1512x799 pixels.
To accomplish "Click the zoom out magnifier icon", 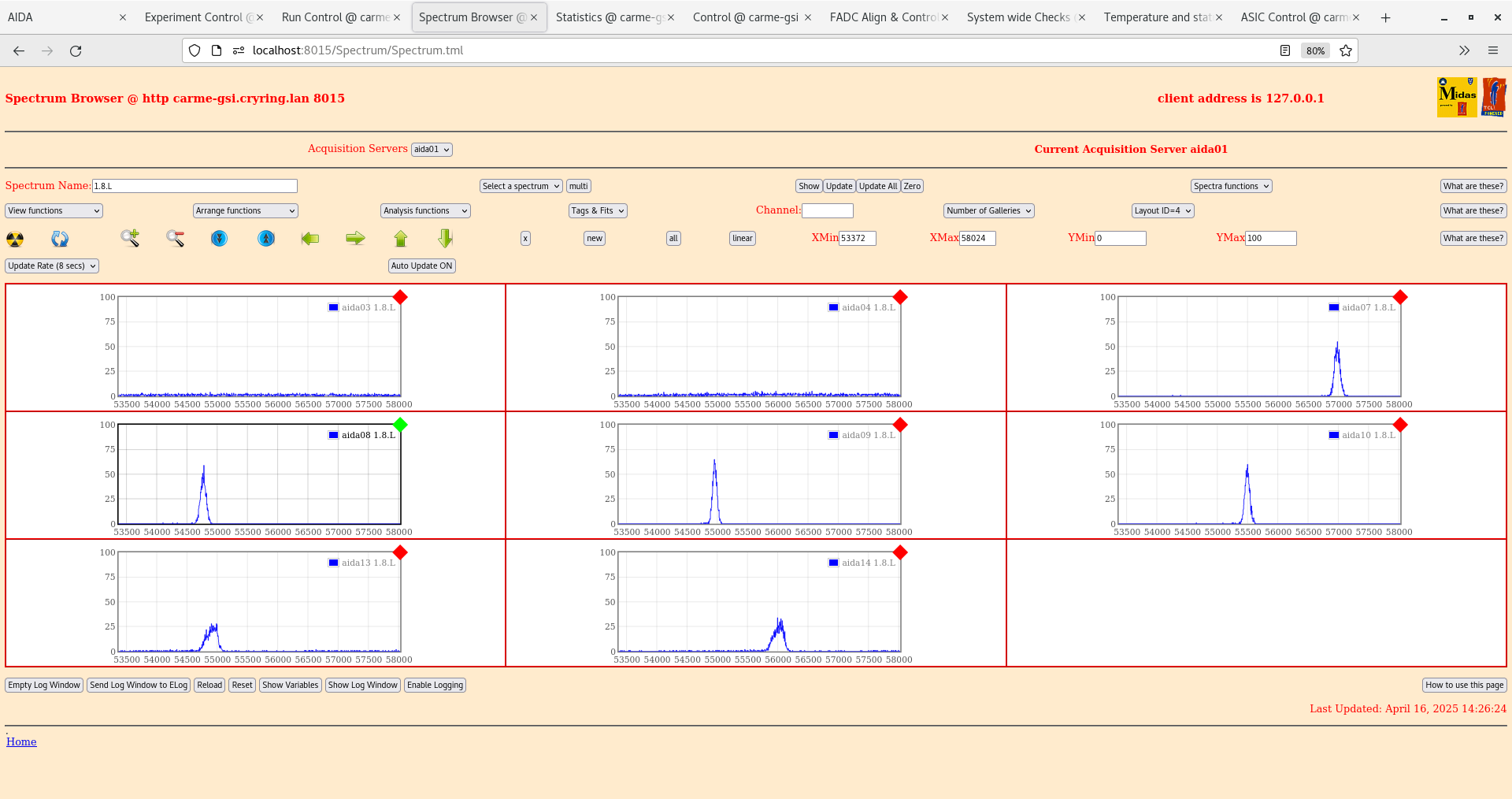I will 175,238.
